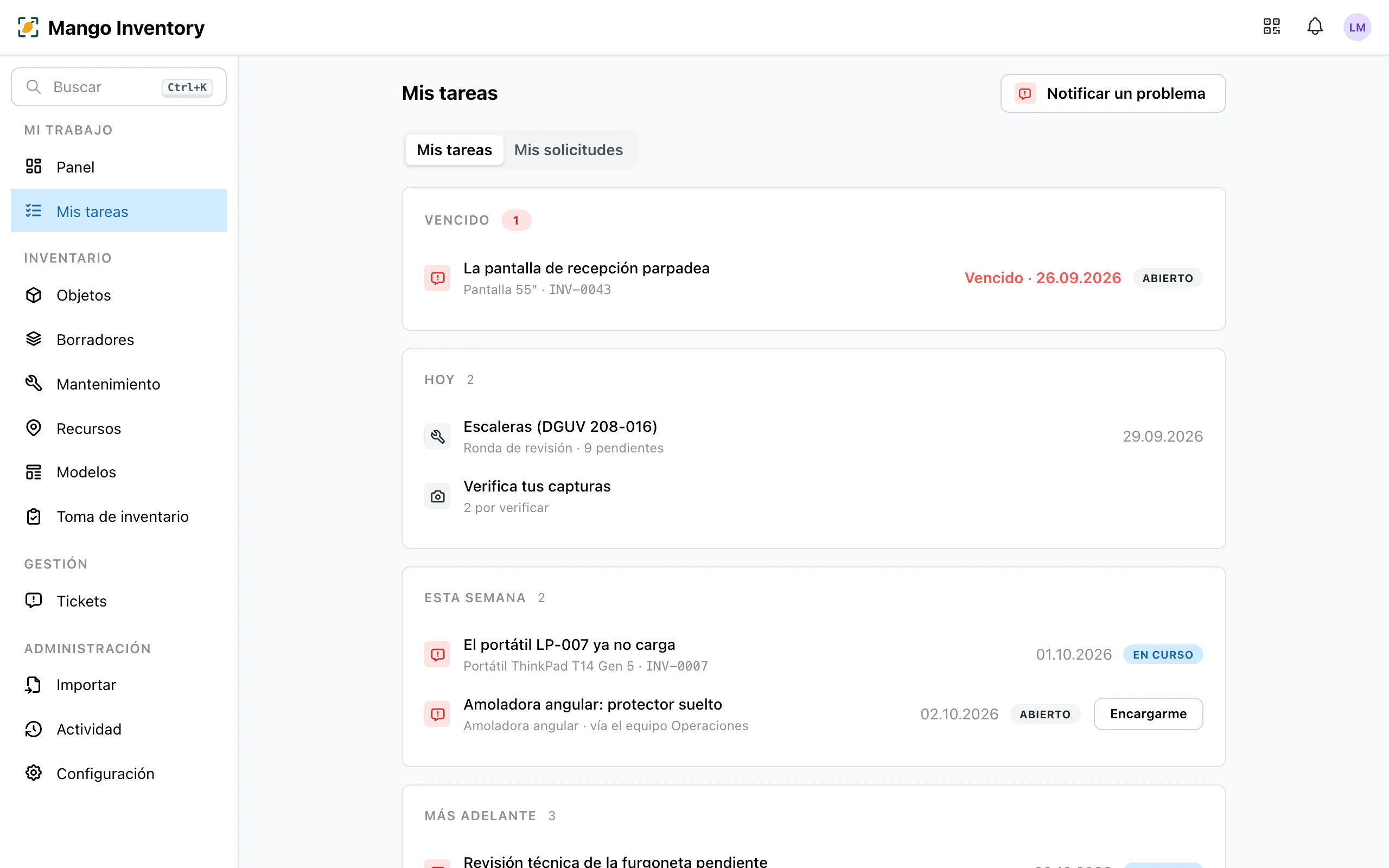Click the camera icon beside Verifica tus capturas

[x=437, y=496]
